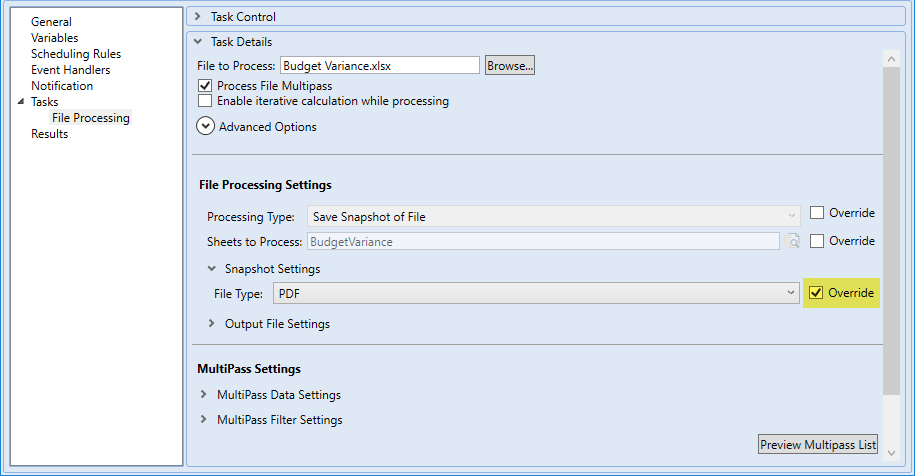Check the Processing Type Override checkbox
Screen dimensions: 915x476
click(x=816, y=213)
